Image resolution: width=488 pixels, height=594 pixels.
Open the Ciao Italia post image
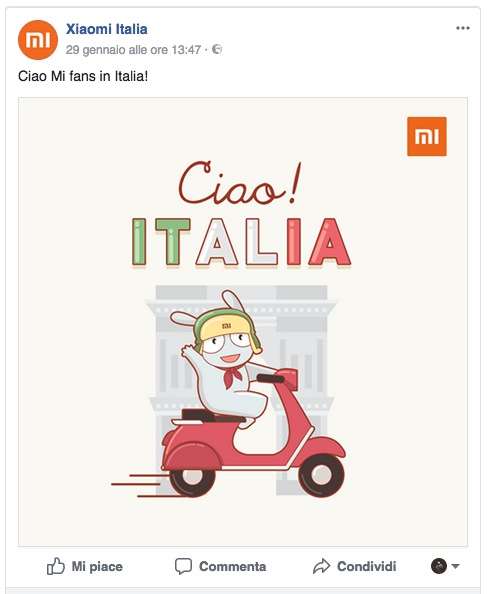pos(243,322)
